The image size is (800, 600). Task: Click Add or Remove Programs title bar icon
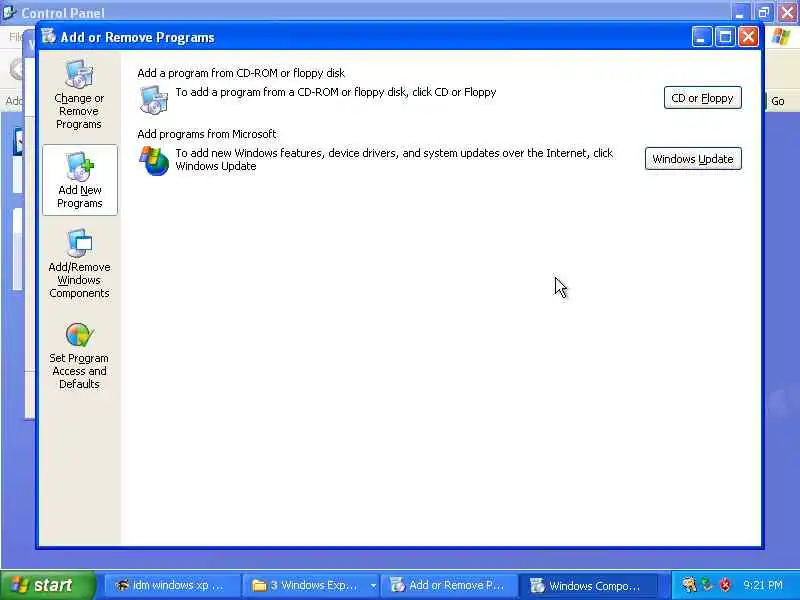click(x=48, y=36)
